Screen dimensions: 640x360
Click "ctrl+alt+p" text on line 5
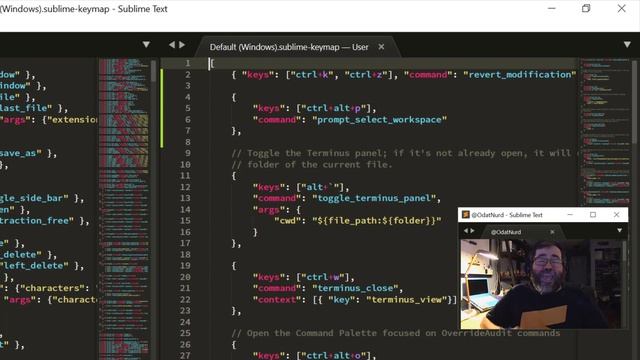click(x=333, y=108)
